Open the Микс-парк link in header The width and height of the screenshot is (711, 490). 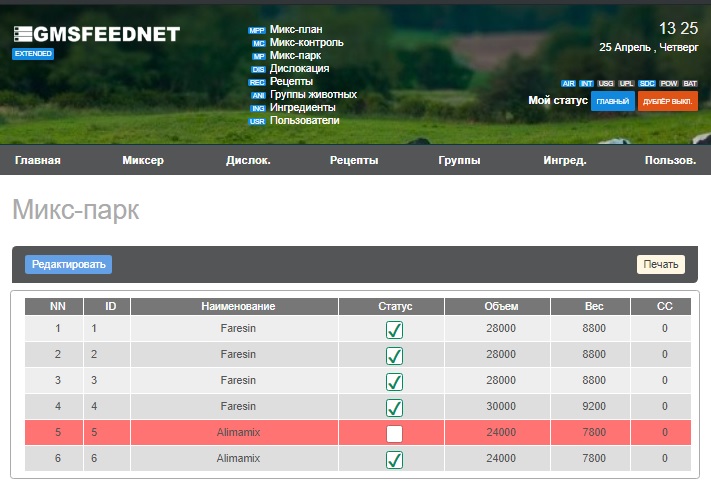295,55
